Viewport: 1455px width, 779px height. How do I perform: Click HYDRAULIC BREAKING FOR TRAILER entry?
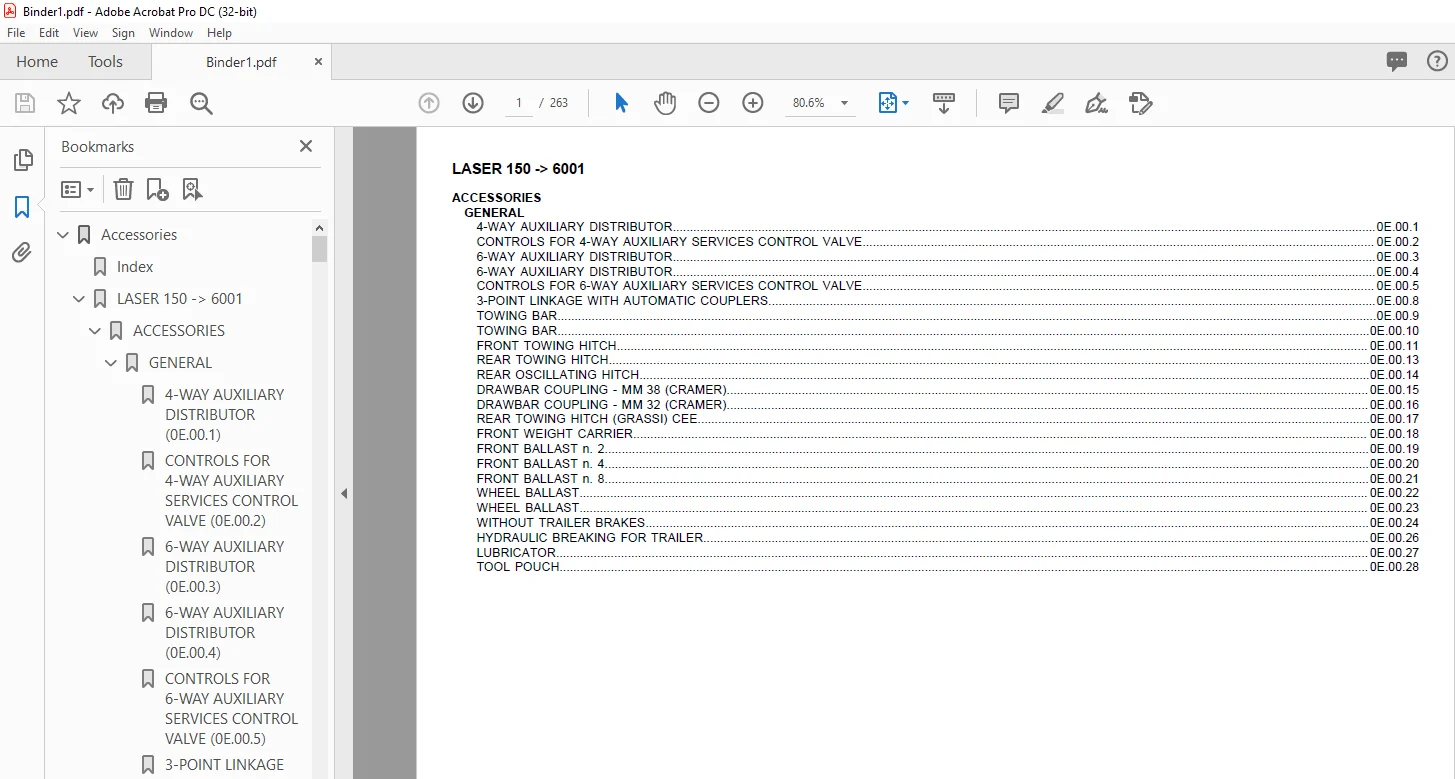click(947, 538)
